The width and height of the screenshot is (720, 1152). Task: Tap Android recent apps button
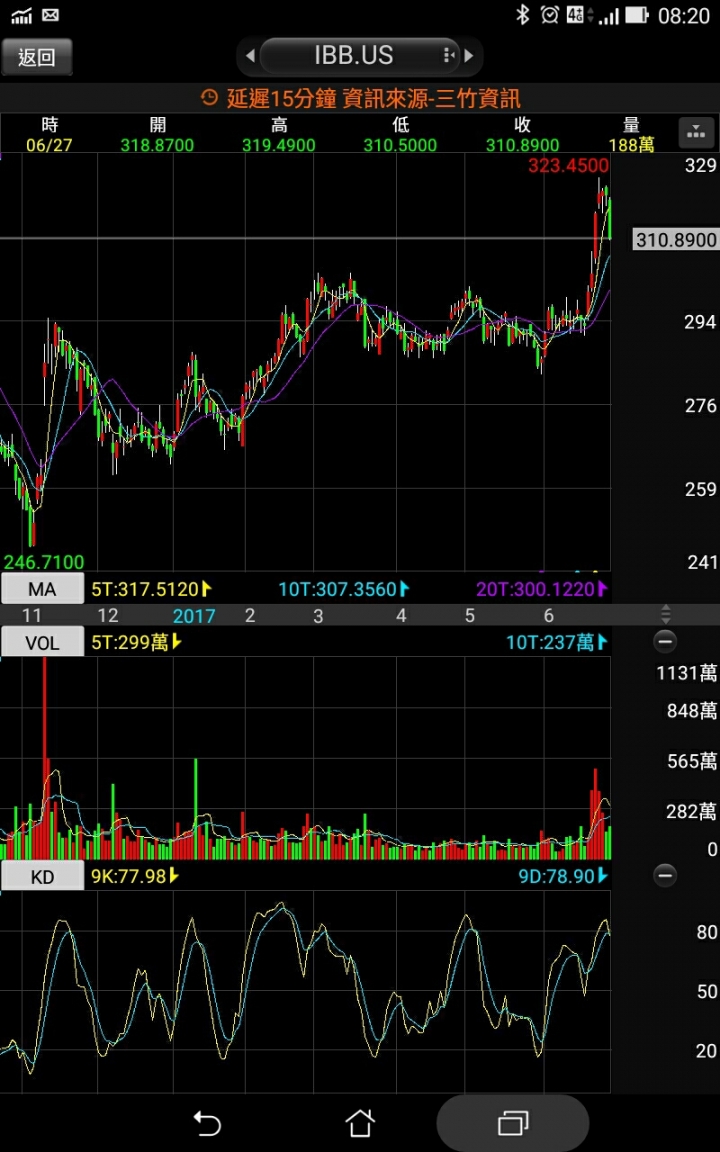tap(513, 1123)
